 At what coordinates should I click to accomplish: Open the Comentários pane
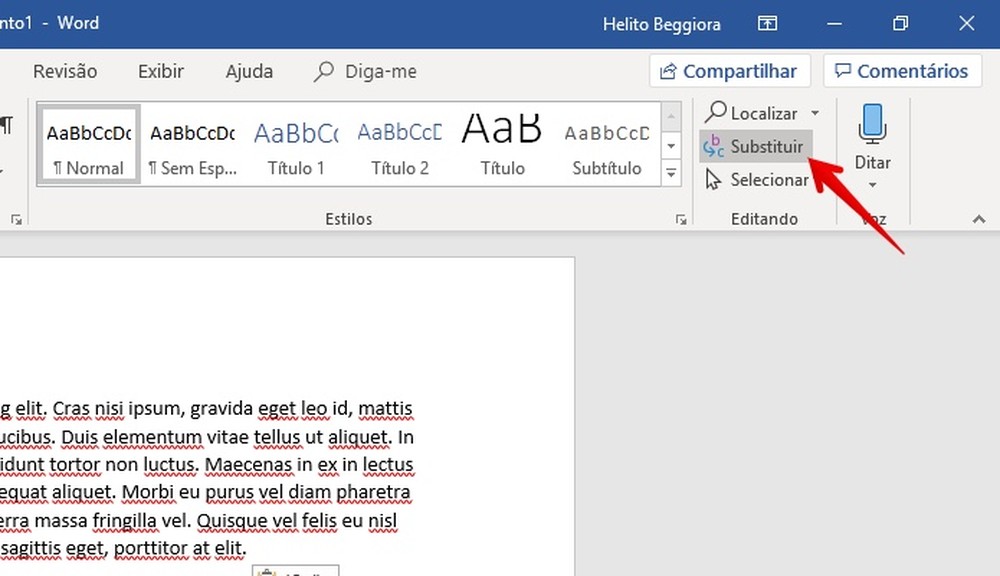902,71
